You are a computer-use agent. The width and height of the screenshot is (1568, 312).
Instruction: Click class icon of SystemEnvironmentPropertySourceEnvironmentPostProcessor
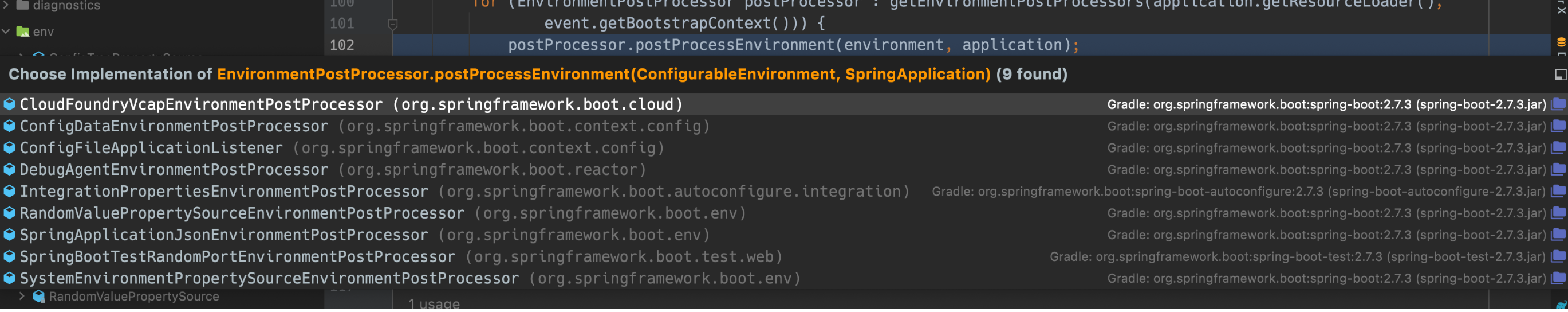tap(9, 279)
